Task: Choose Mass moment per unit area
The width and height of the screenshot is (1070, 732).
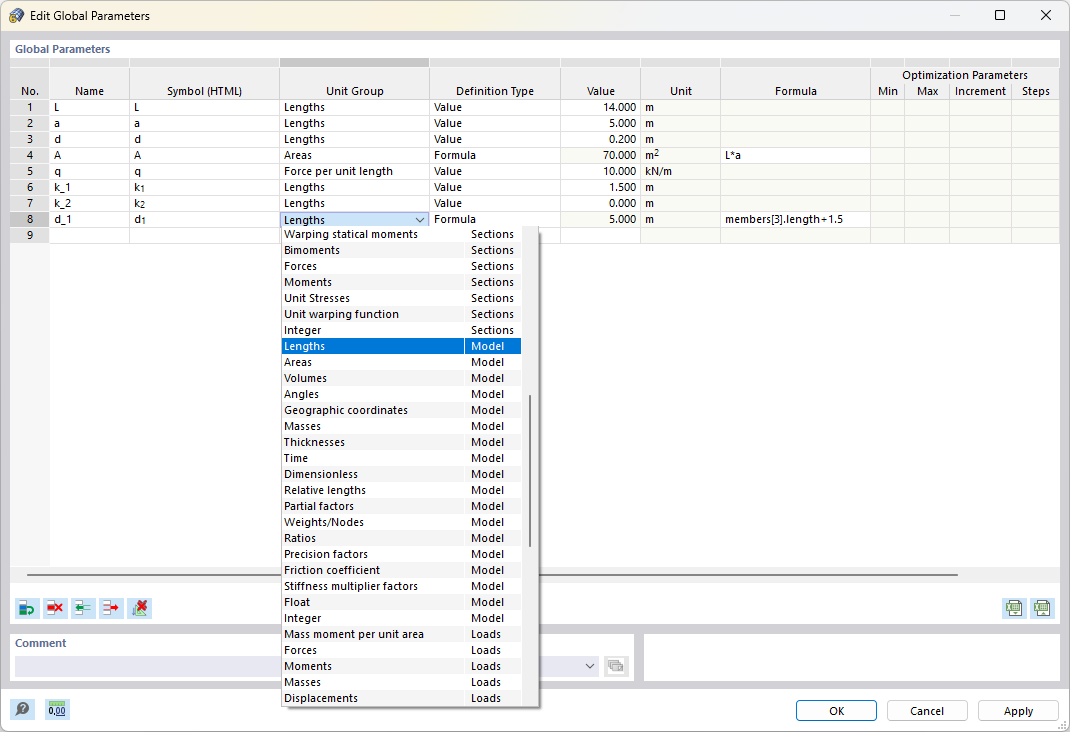Action: 401,634
